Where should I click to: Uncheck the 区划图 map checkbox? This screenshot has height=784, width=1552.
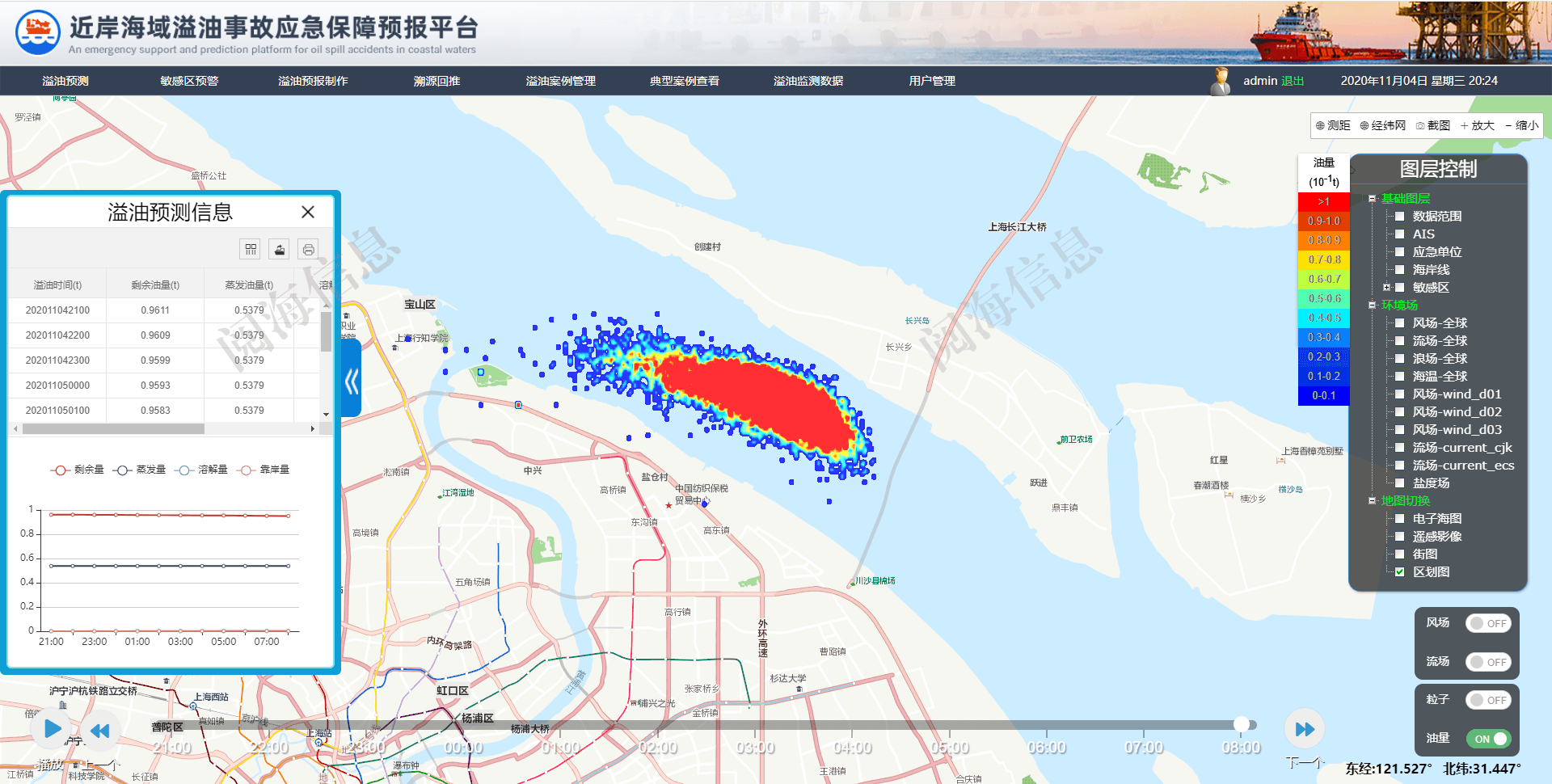[1399, 571]
